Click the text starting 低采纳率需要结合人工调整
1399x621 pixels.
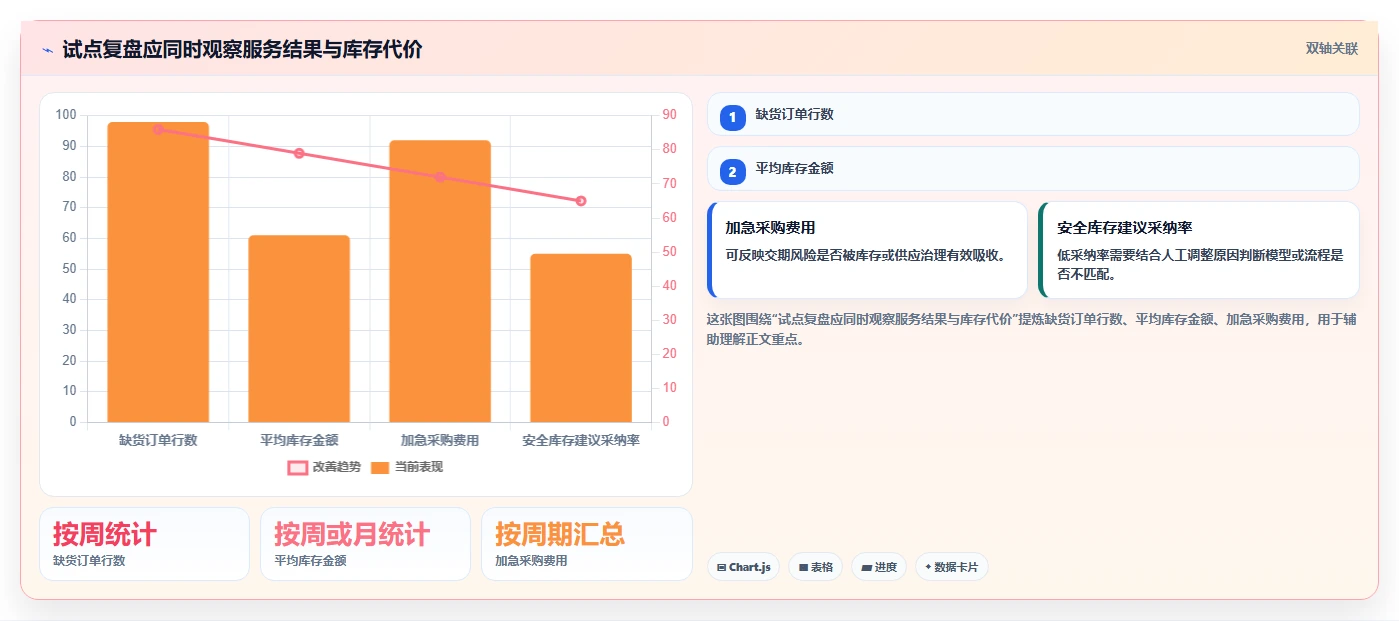pos(1200,264)
